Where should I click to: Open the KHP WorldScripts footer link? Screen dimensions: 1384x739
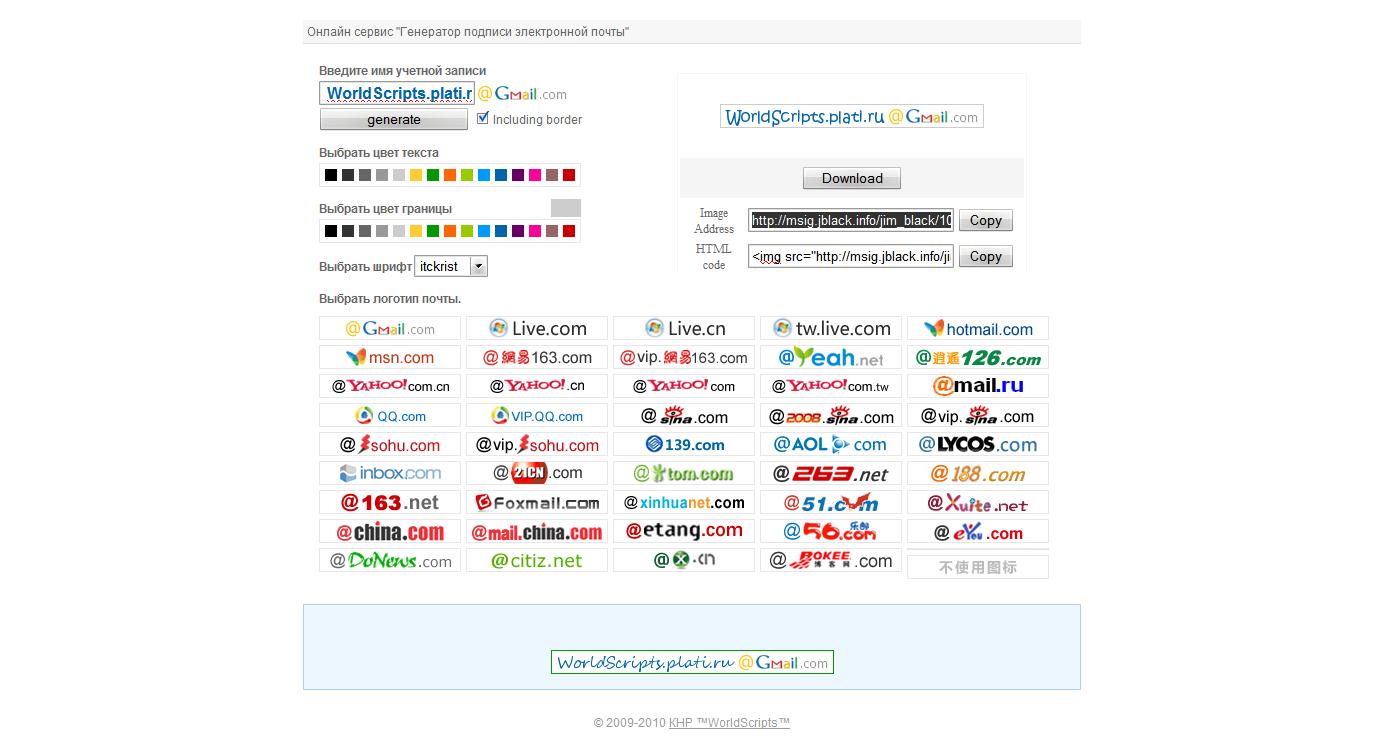coord(729,723)
